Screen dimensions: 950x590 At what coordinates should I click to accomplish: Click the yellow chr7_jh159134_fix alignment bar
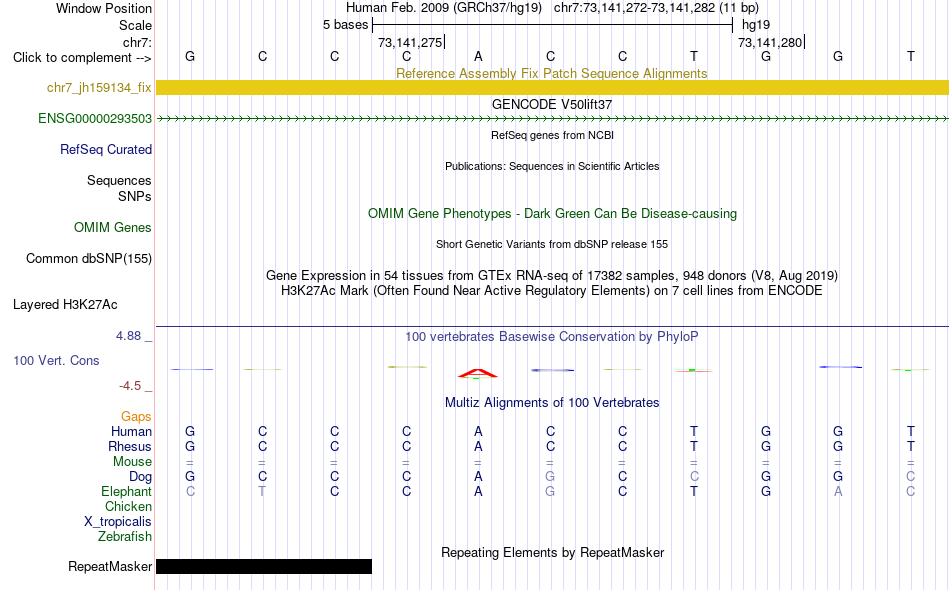point(553,87)
